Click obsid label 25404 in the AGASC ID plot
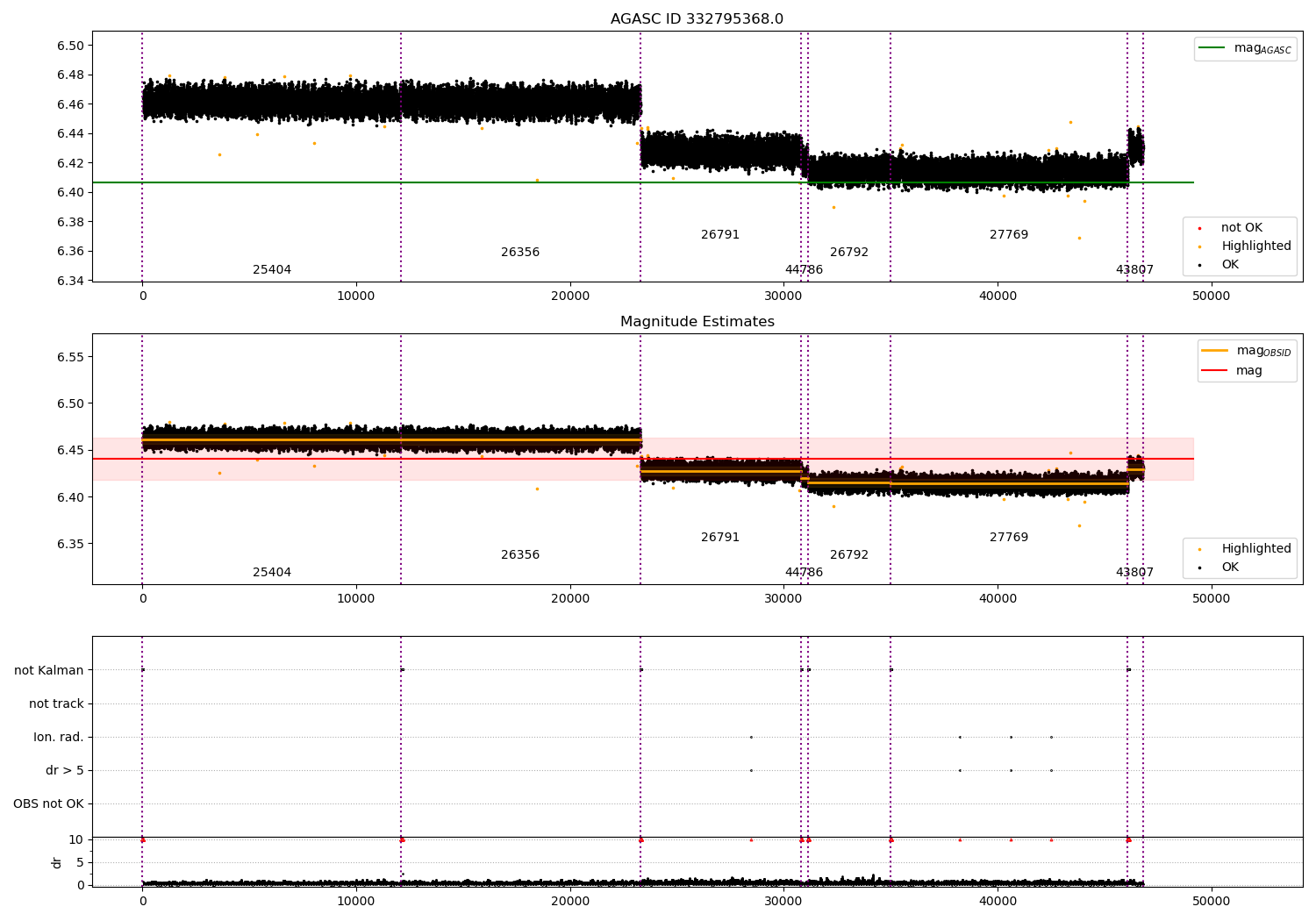Screen dimensions: 1316x921 click(272, 269)
